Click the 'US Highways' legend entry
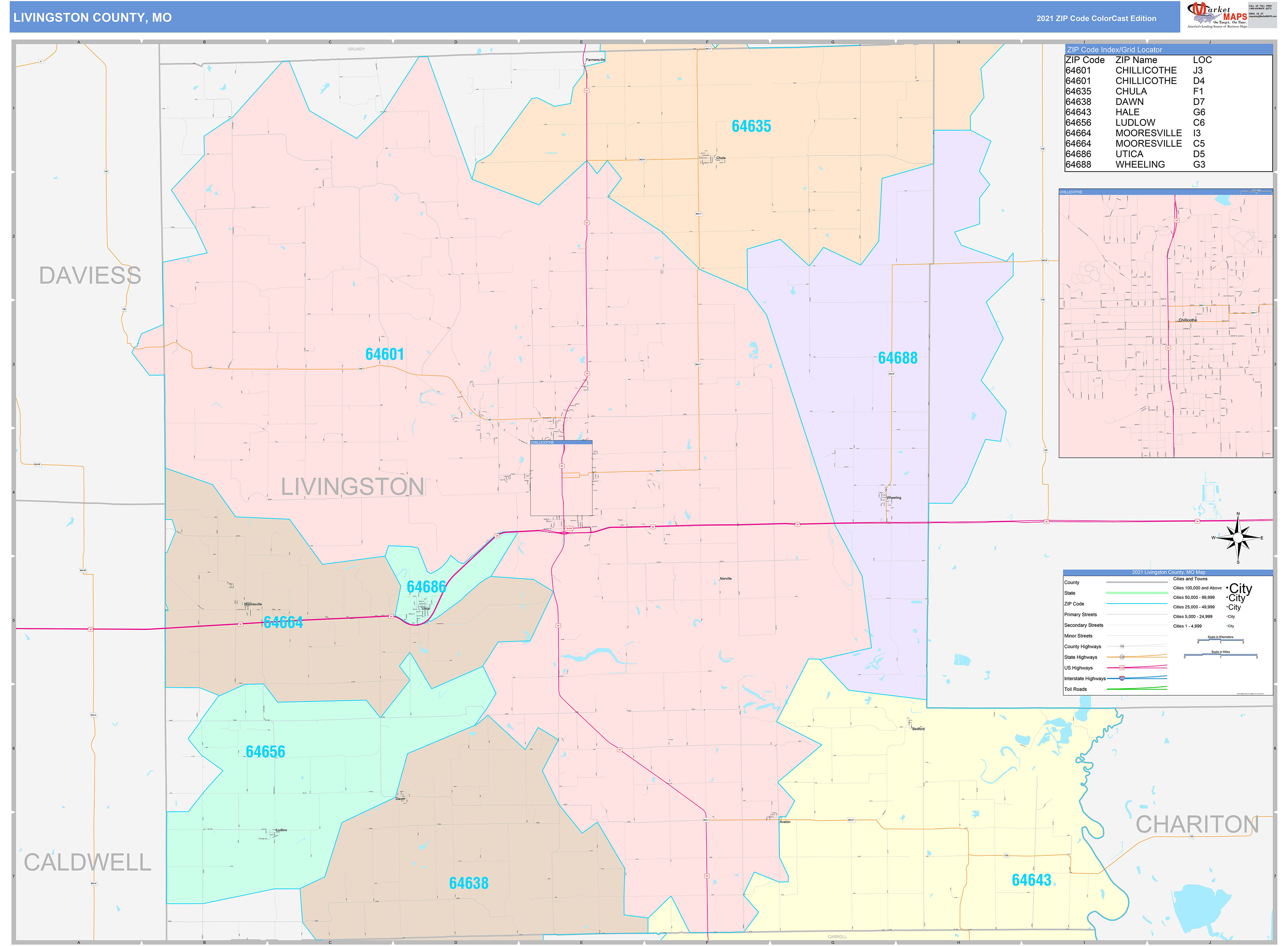1288x946 pixels. [1078, 668]
